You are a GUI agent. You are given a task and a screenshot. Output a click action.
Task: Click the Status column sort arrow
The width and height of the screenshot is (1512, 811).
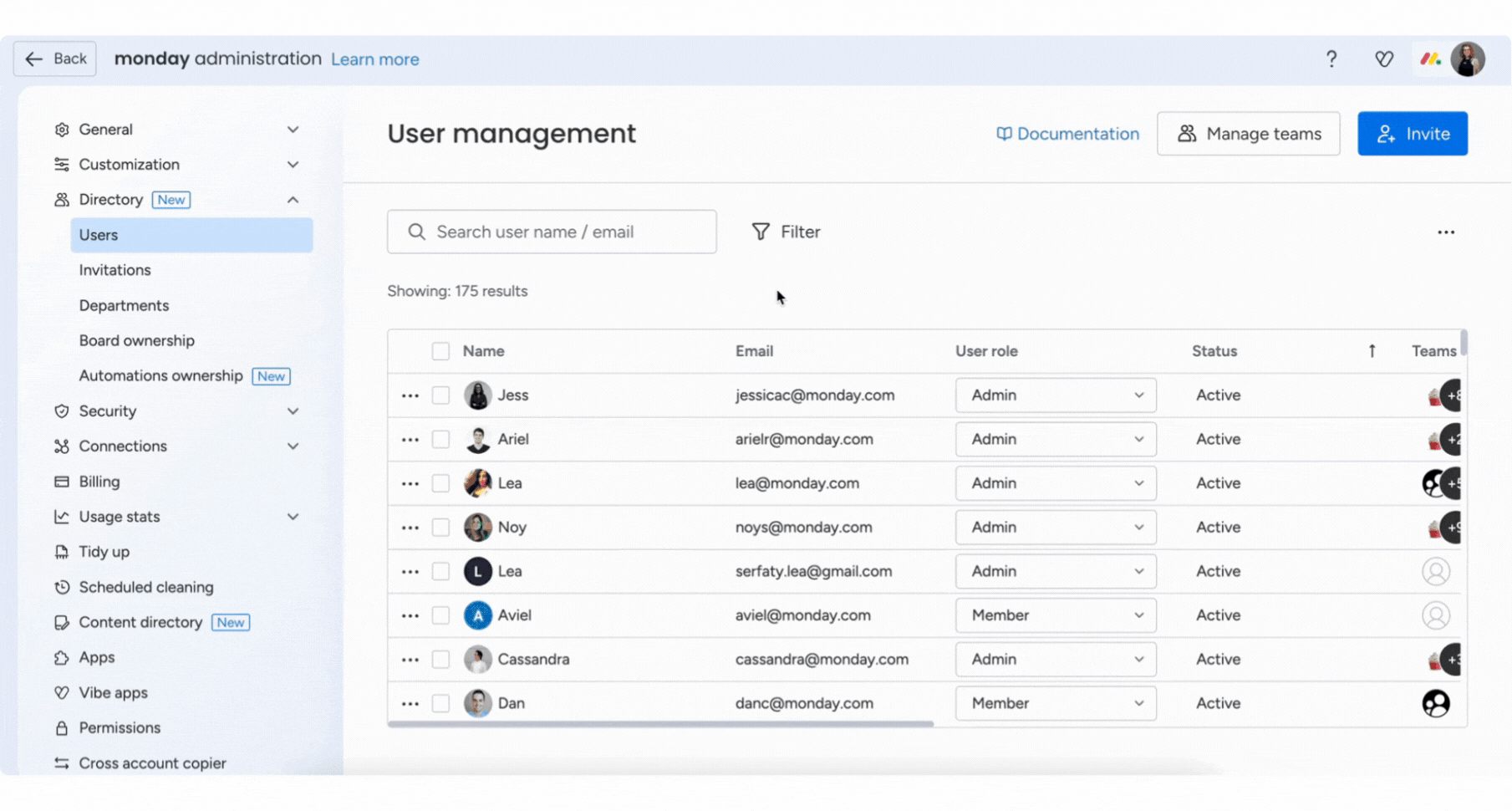(x=1372, y=351)
